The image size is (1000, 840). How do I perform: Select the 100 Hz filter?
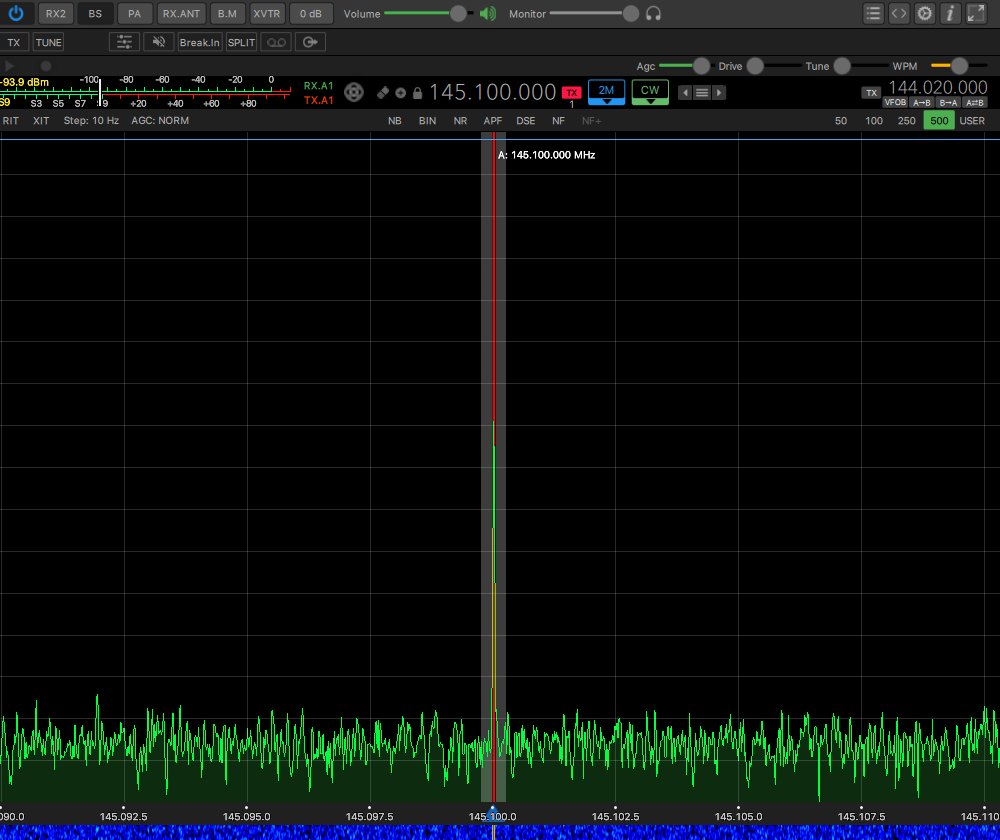(x=874, y=121)
